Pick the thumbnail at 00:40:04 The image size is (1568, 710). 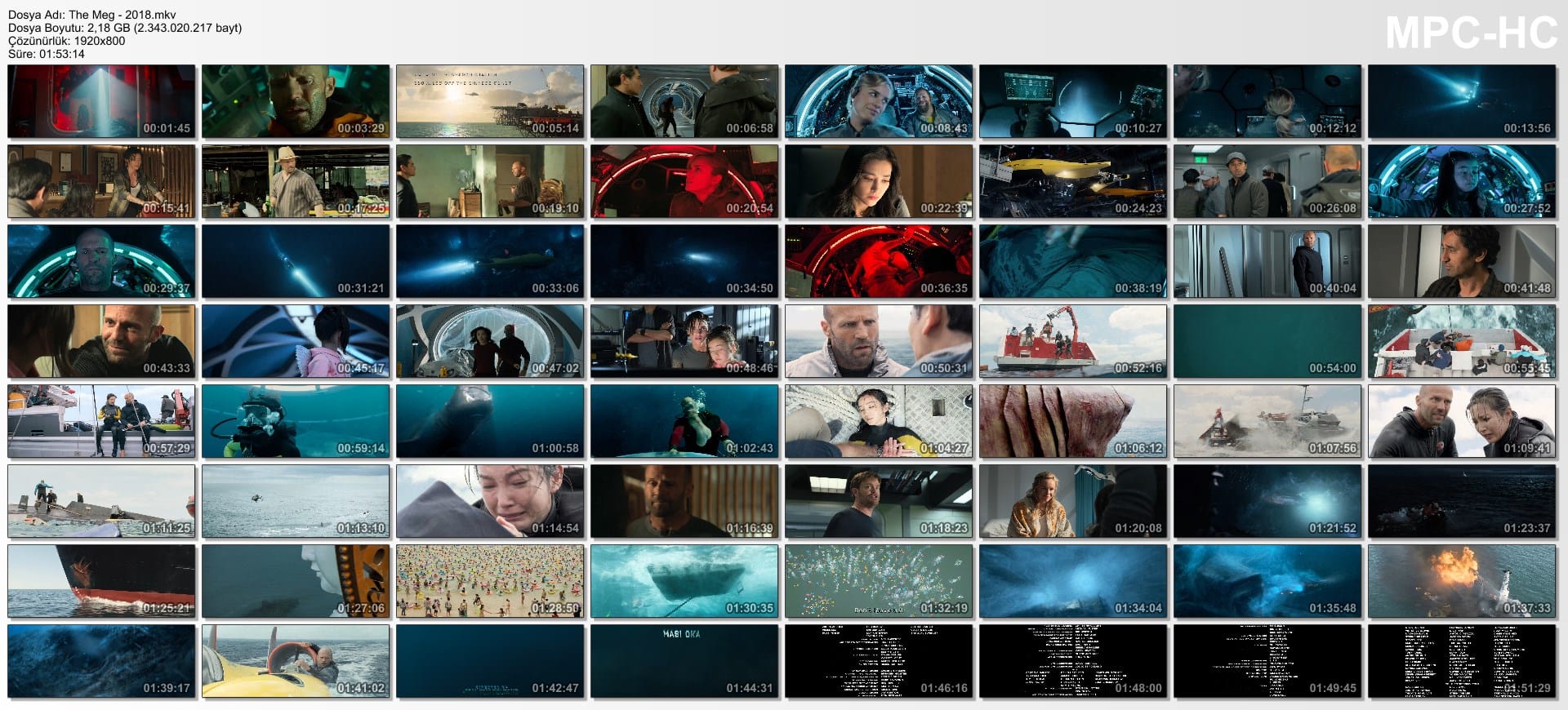pyautogui.click(x=1267, y=261)
